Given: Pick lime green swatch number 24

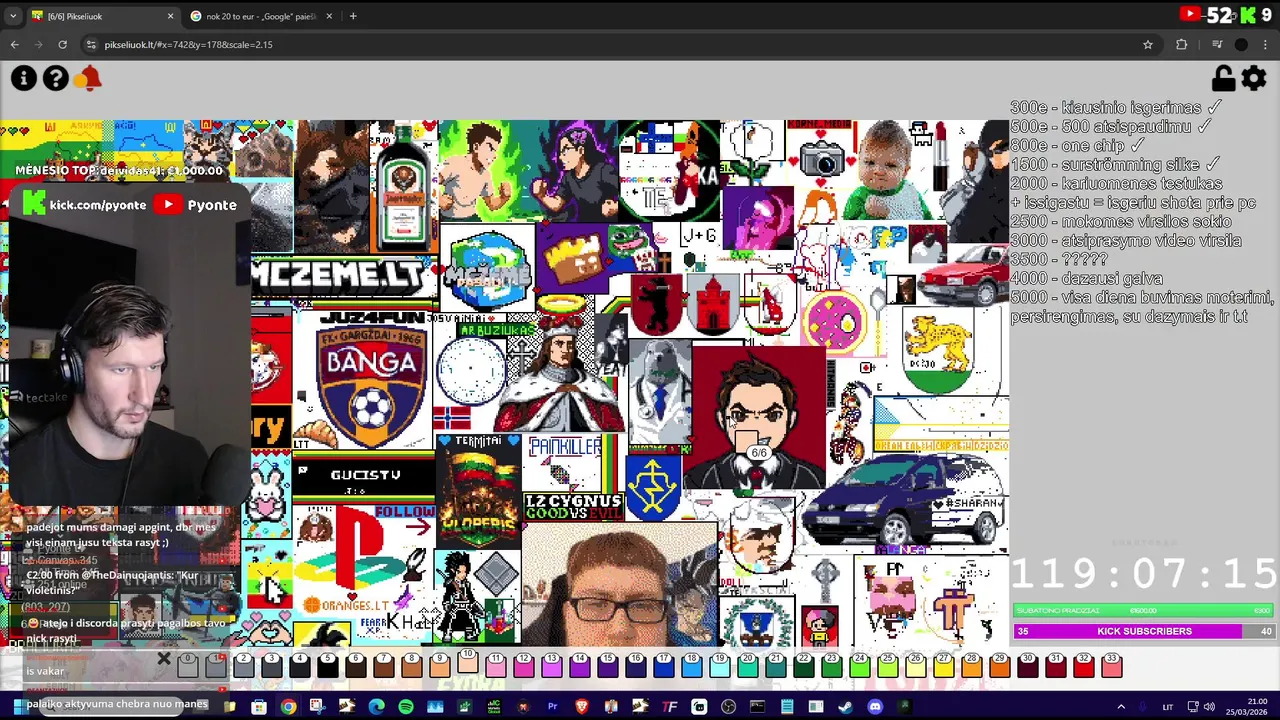Looking at the screenshot, I should pos(859,666).
